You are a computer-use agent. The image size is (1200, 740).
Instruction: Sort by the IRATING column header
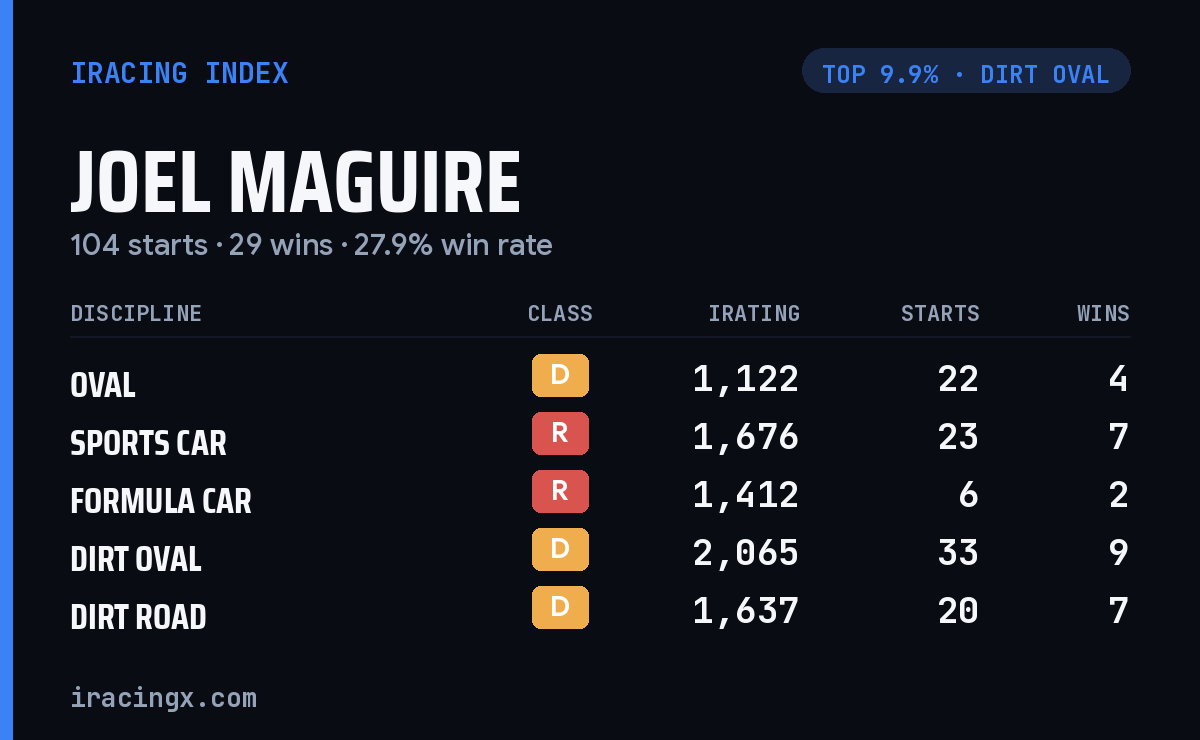point(754,313)
